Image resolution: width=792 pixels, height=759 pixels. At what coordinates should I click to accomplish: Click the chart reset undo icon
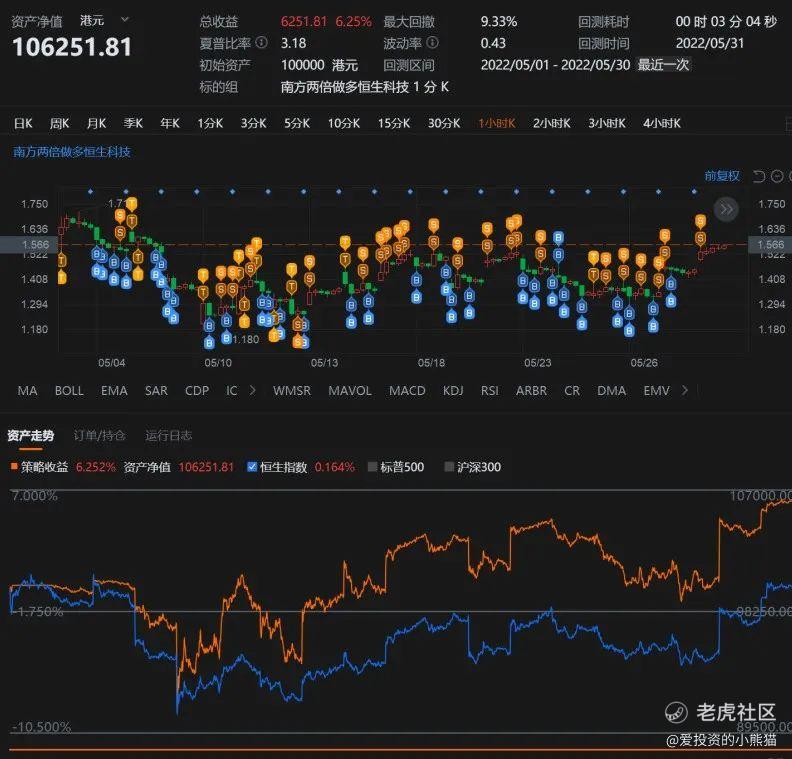759,176
